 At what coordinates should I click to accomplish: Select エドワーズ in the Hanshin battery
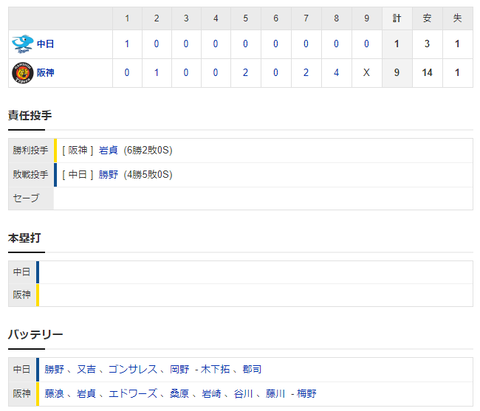(133, 393)
